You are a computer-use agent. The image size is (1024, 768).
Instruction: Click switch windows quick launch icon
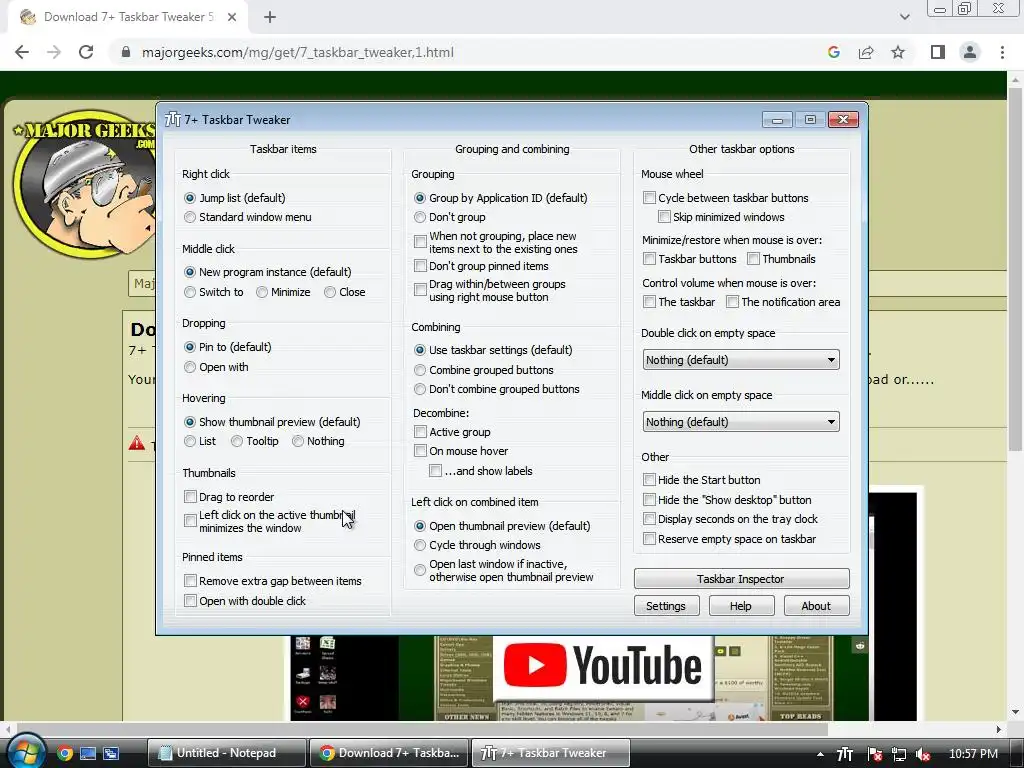[x=111, y=753]
